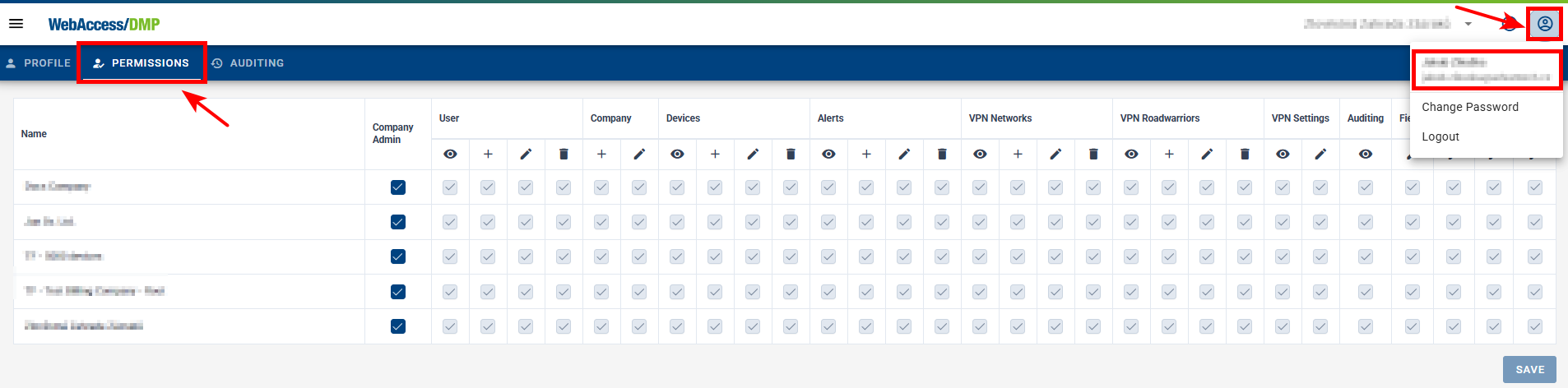
Task: Open the hamburger navigation menu
Action: [16, 24]
